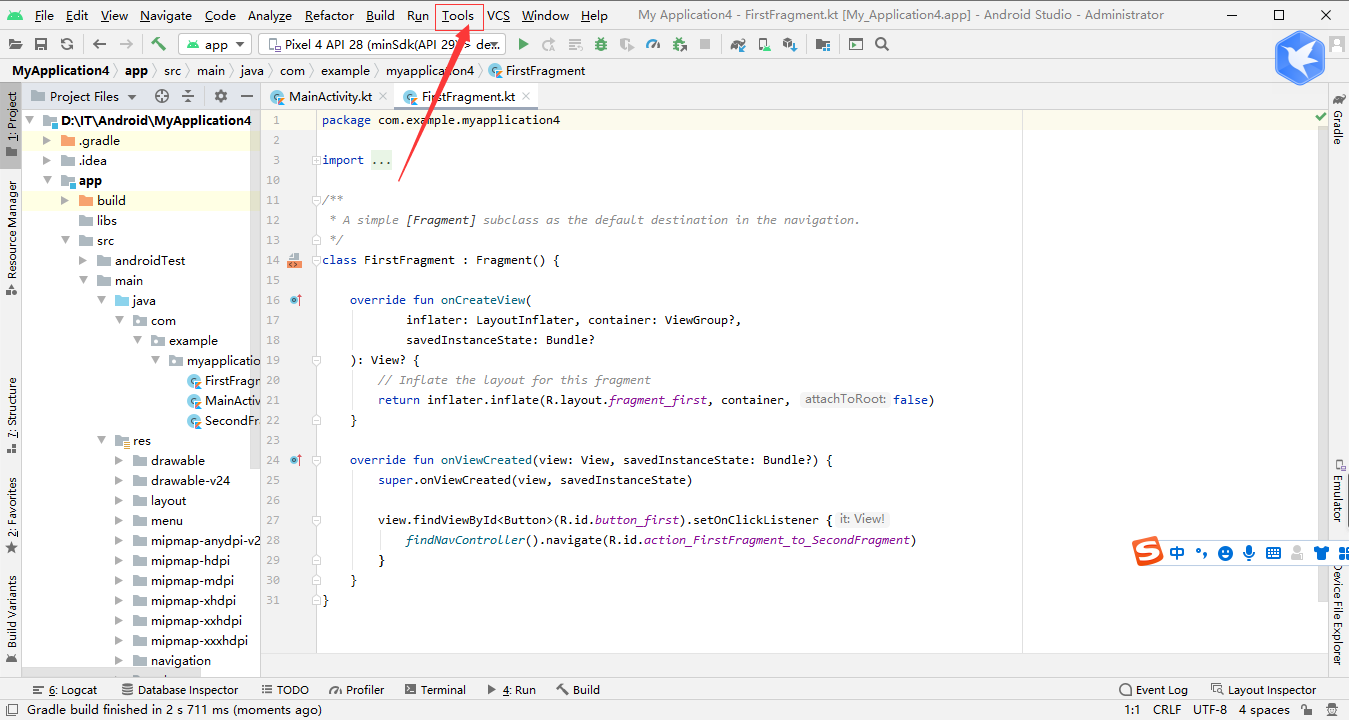Click Sync Project with Gradle Files icon
This screenshot has height=720, width=1349.
click(x=738, y=44)
